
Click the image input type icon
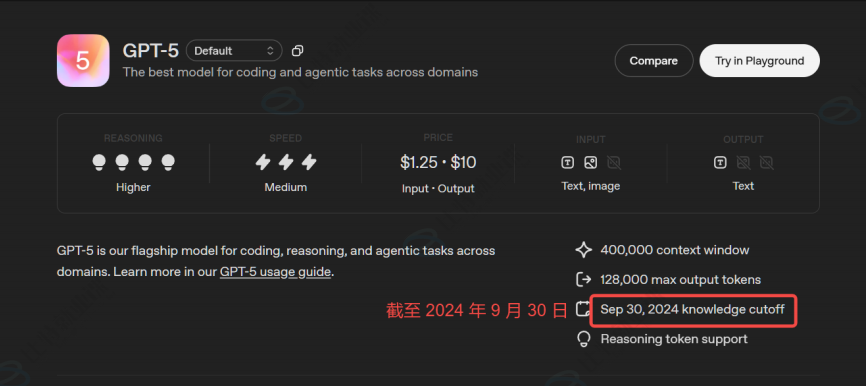point(590,162)
